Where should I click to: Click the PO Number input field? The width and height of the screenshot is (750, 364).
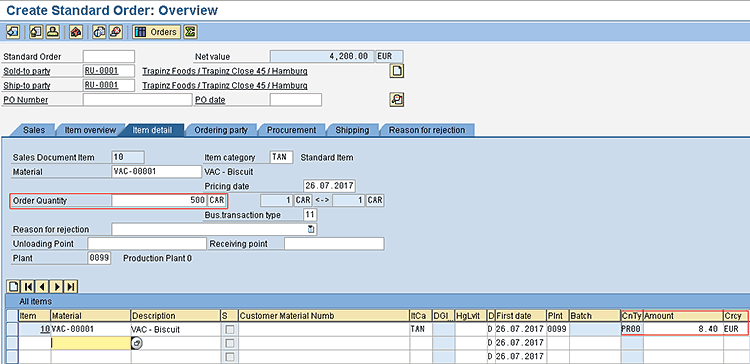point(137,99)
